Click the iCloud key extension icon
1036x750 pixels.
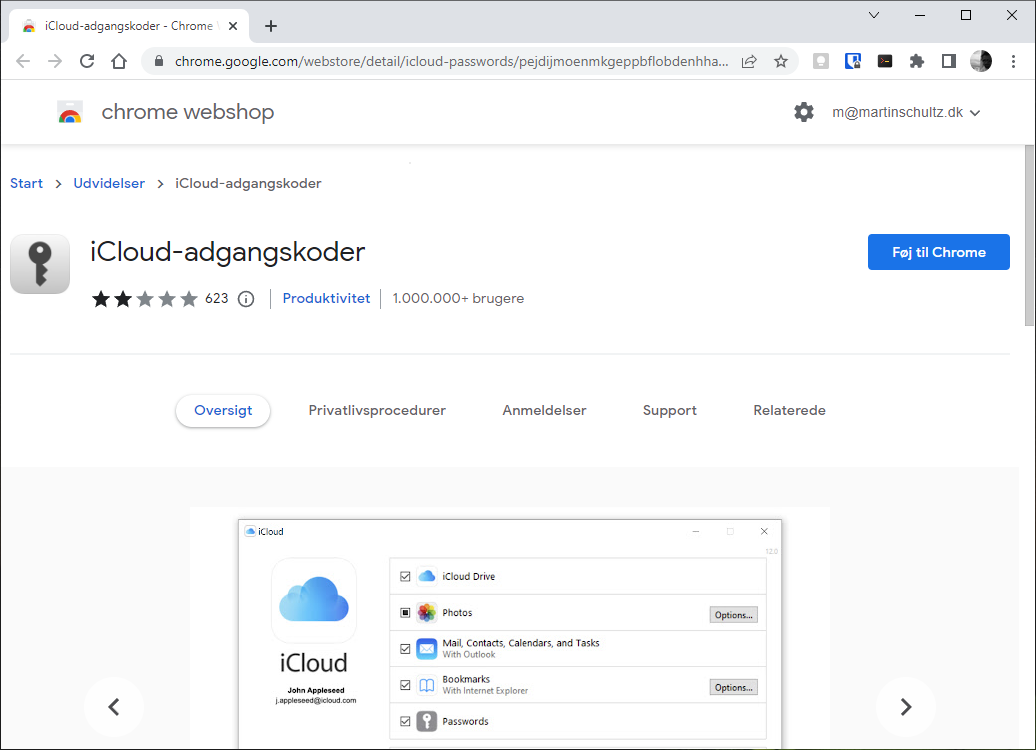(40, 264)
